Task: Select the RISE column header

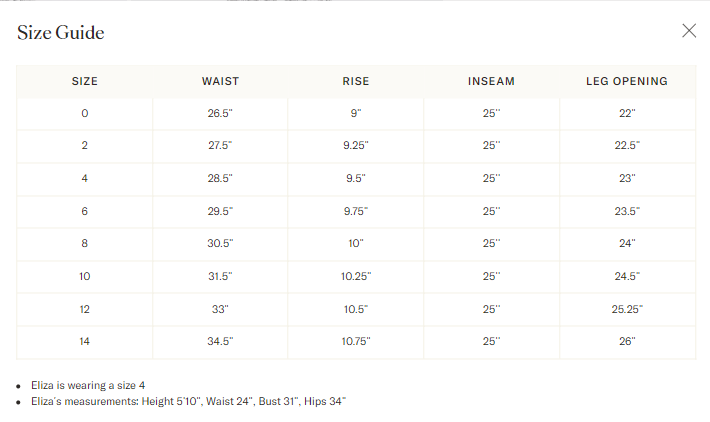Action: click(355, 81)
